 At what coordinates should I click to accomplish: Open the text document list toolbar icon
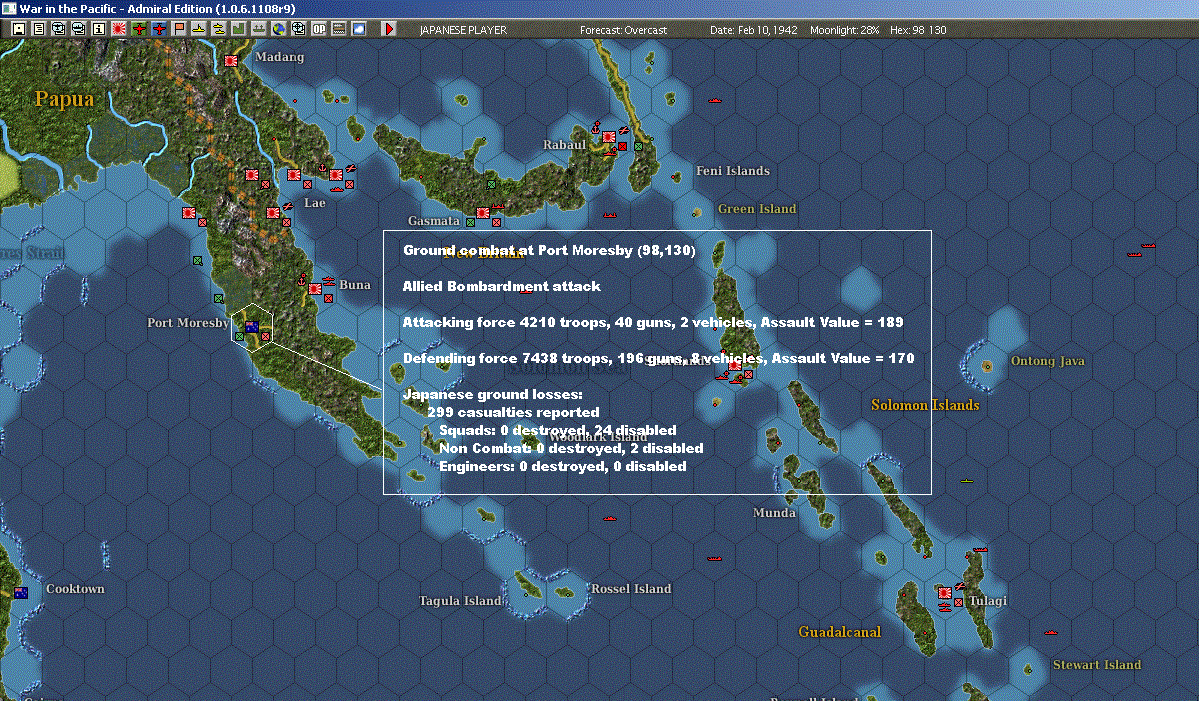click(38, 29)
